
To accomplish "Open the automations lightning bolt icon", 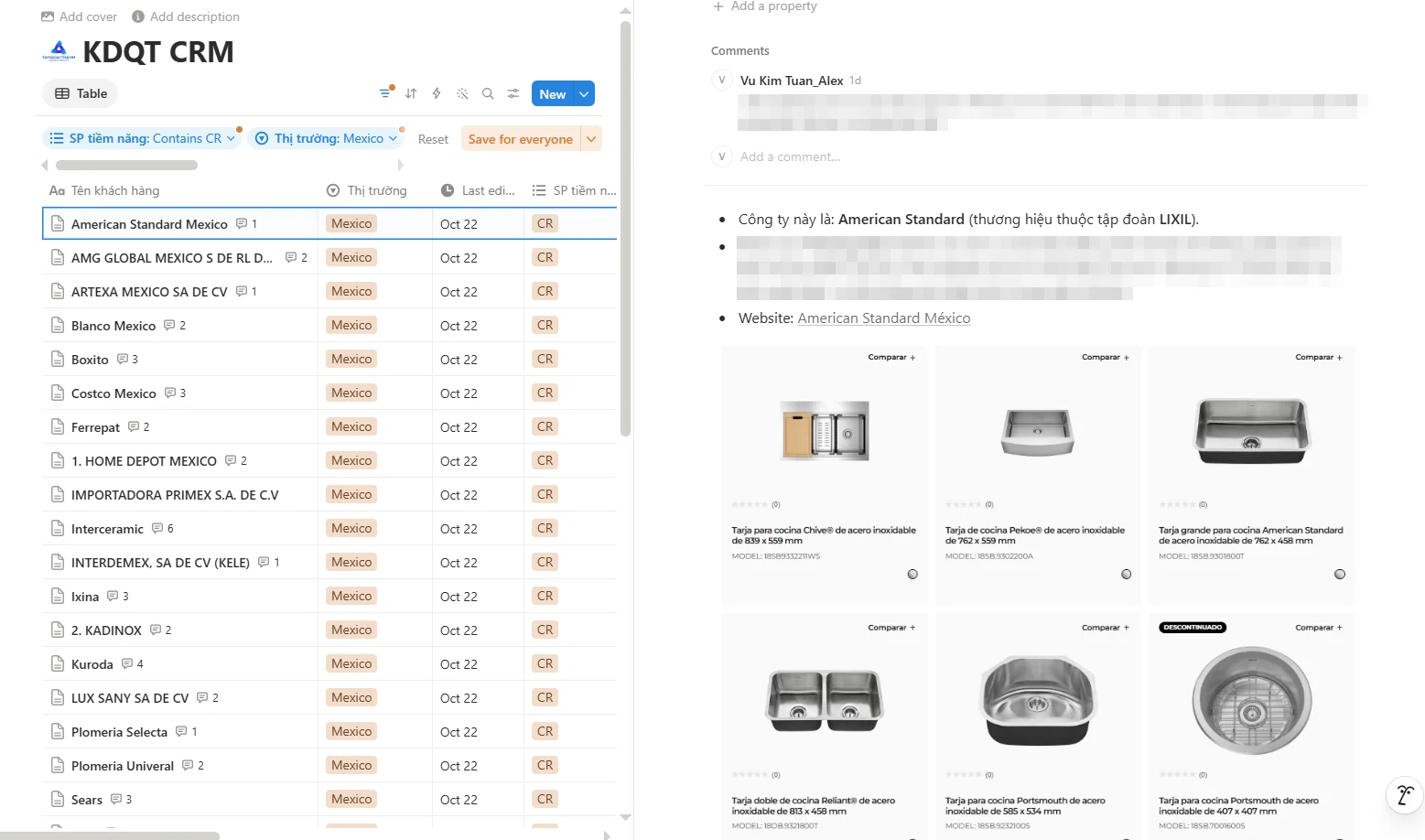I will click(437, 93).
